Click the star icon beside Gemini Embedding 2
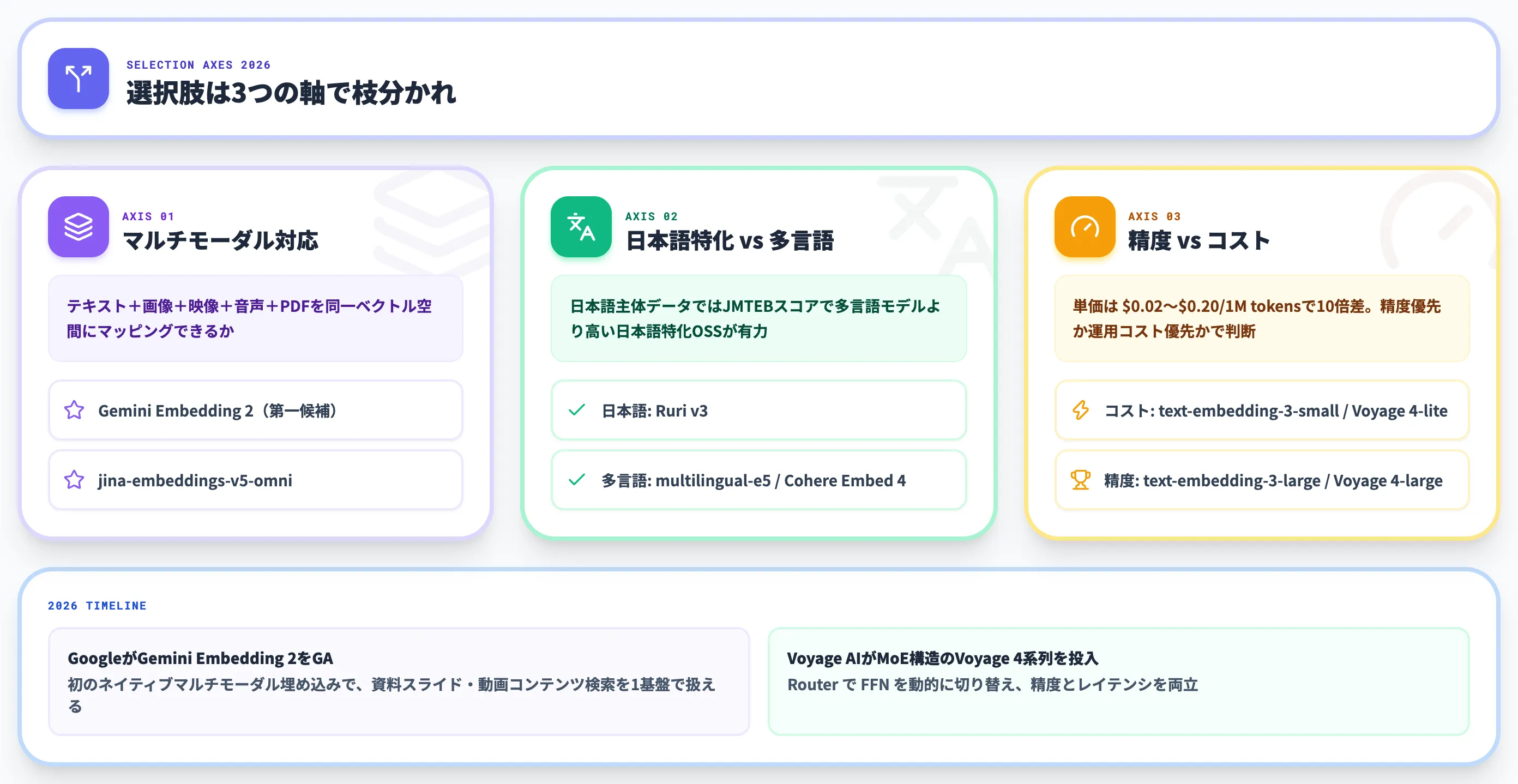The width and height of the screenshot is (1518, 784). [74, 410]
